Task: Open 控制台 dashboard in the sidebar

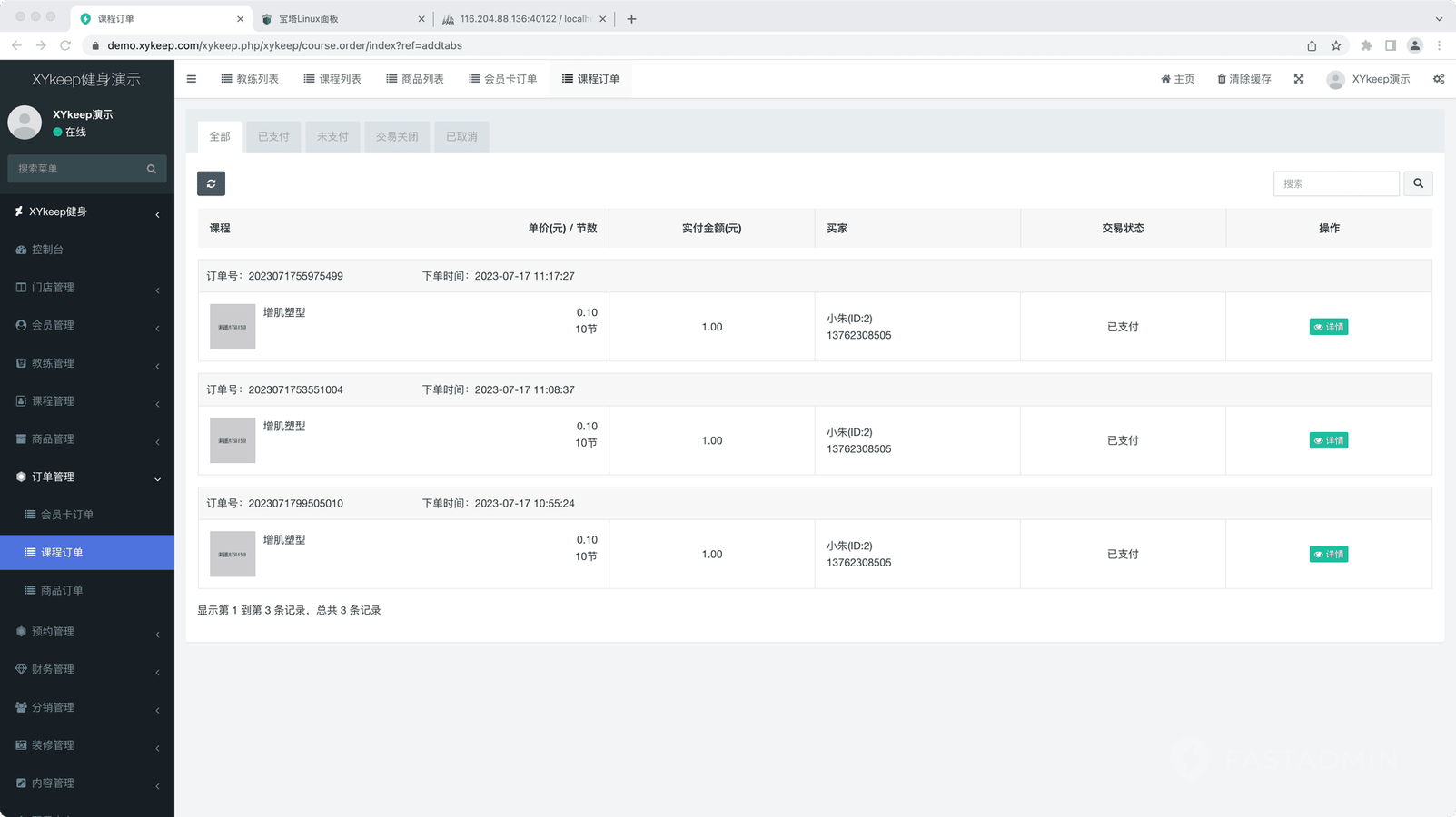Action: point(47,250)
